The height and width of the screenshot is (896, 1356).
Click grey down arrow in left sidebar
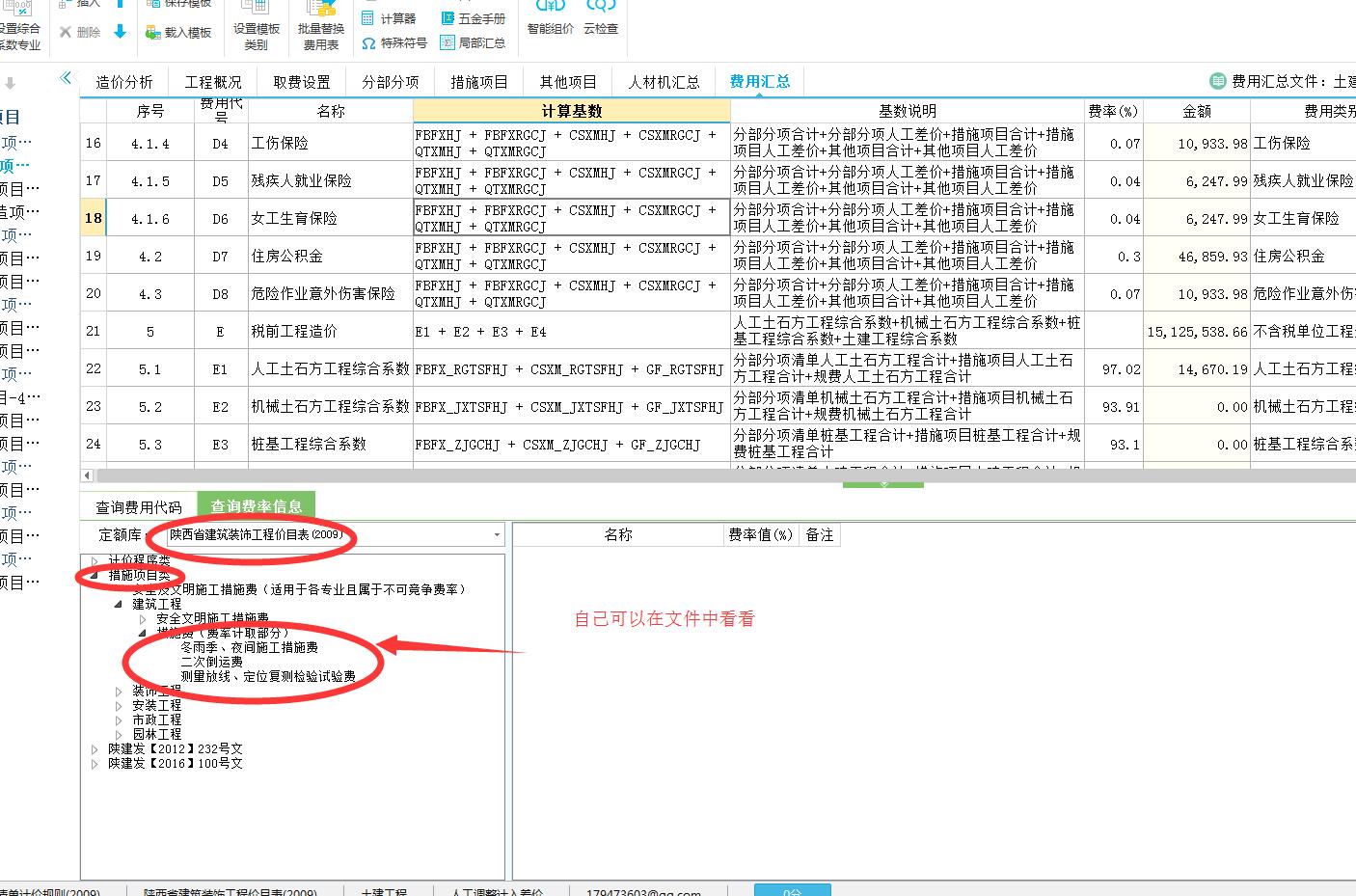click(11, 84)
